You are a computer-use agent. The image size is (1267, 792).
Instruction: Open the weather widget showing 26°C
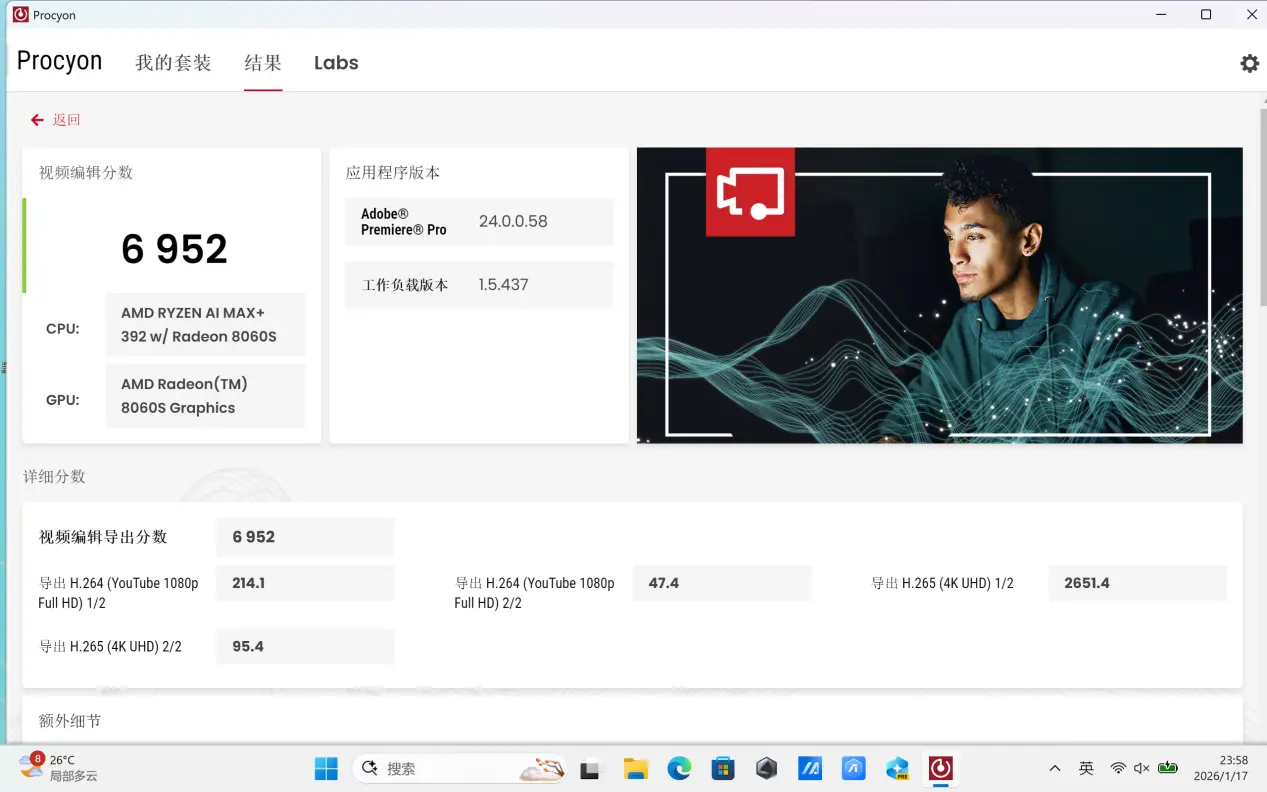click(60, 768)
